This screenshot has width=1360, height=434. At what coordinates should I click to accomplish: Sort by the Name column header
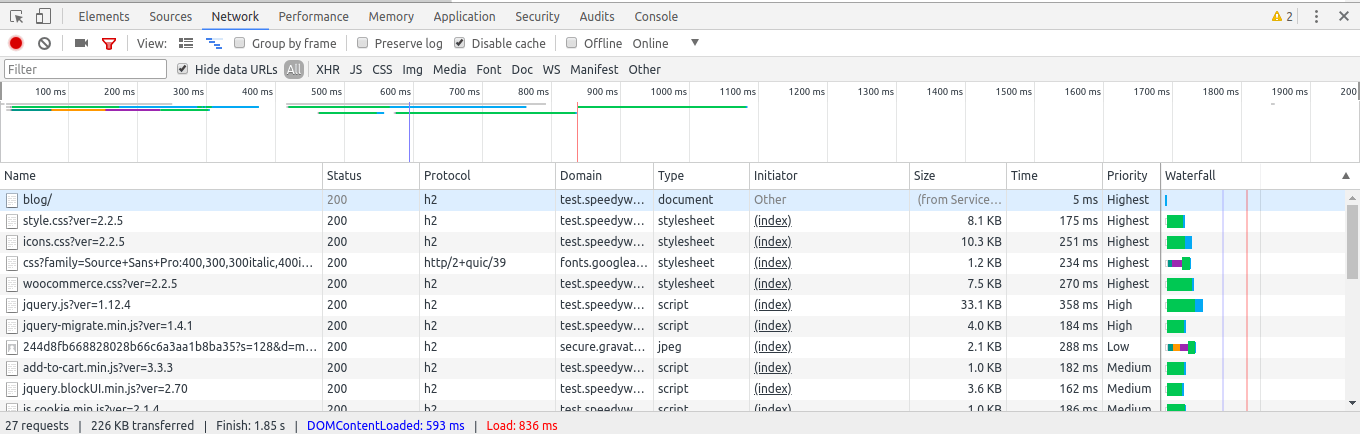tap(161, 175)
